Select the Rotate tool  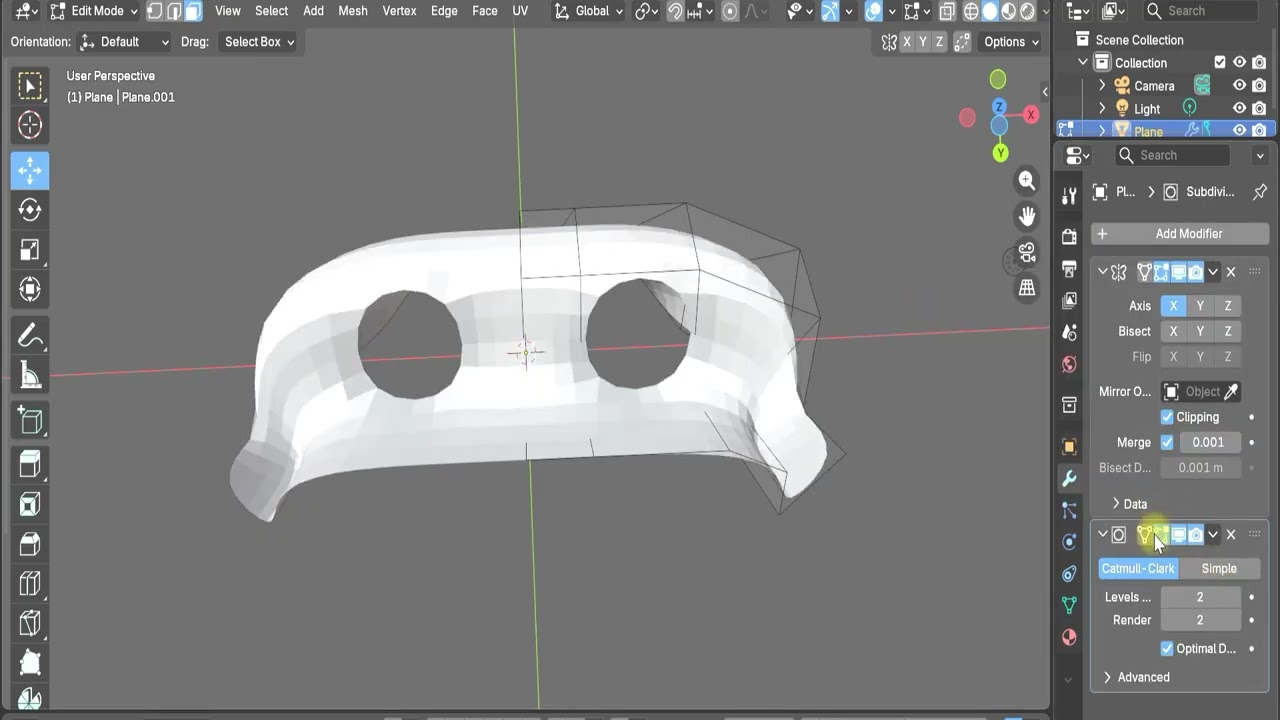(x=30, y=210)
